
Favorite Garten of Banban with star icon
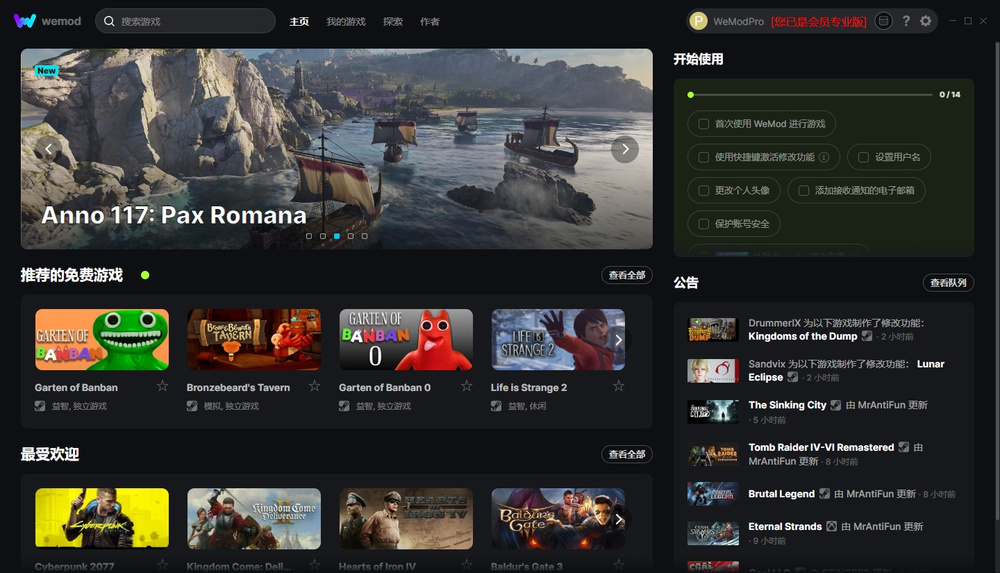[x=162, y=386]
